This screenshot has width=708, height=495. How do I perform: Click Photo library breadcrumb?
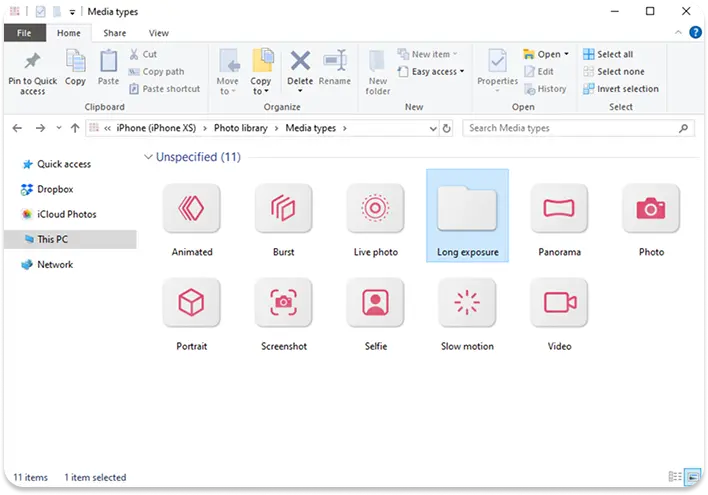point(241,128)
